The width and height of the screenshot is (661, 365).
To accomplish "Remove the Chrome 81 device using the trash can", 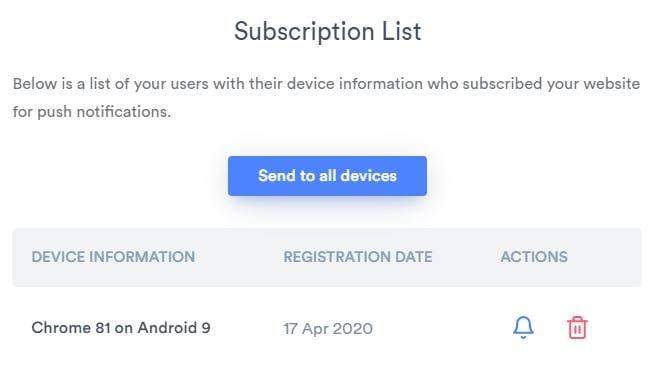I will pyautogui.click(x=577, y=327).
